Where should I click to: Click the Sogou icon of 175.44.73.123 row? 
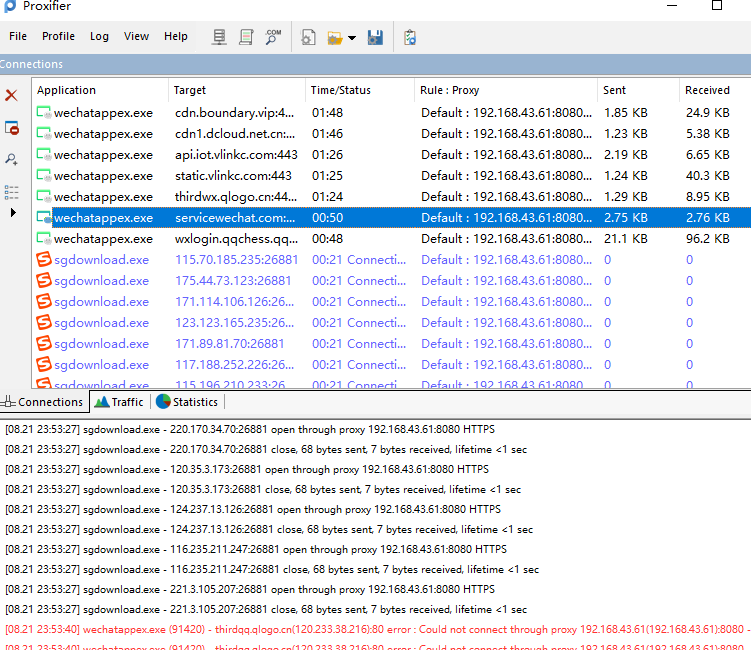[44, 280]
